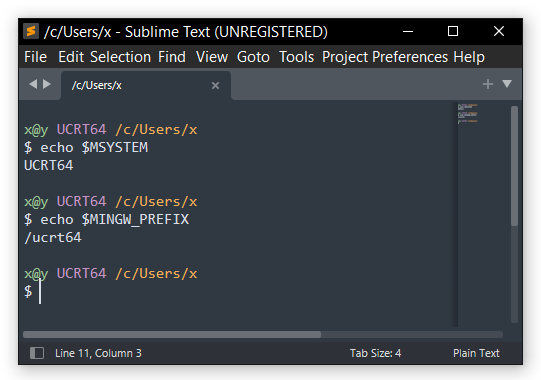Open the Selection menu

[x=120, y=57]
